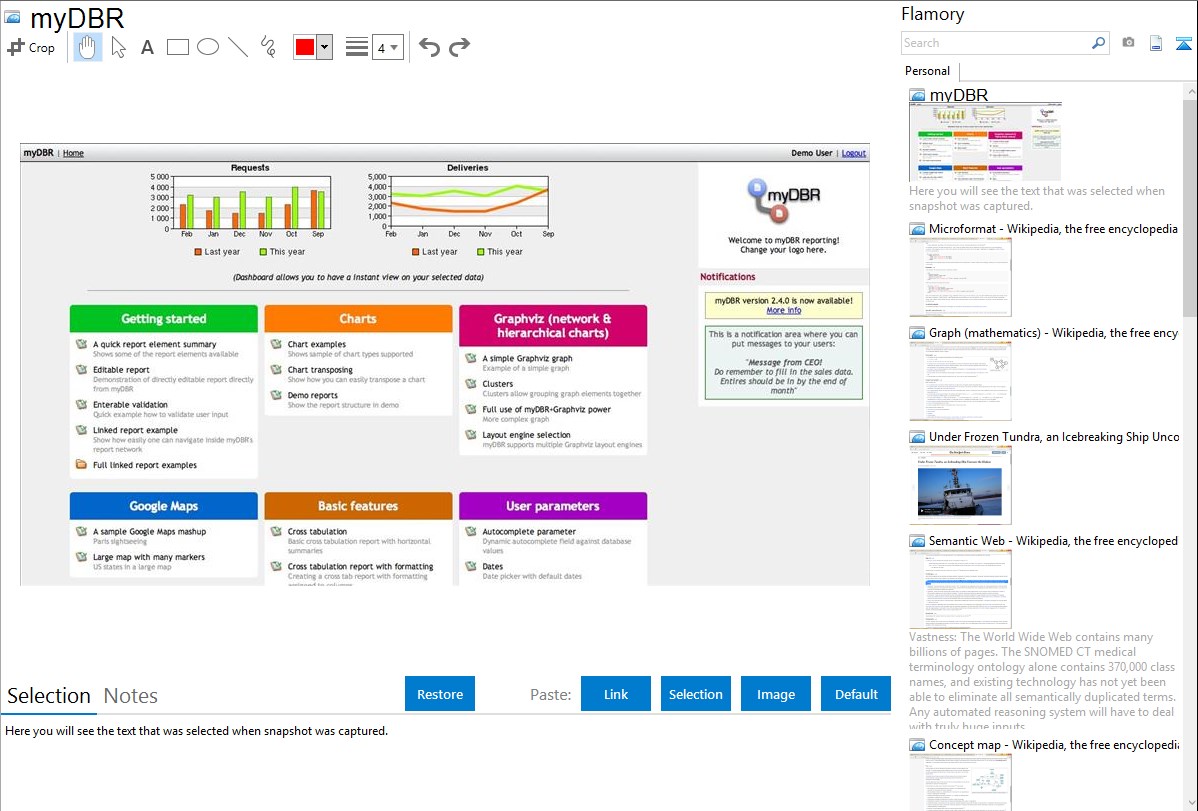Redo the last annotation
Viewport: 1198px width, 811px height.
459,47
